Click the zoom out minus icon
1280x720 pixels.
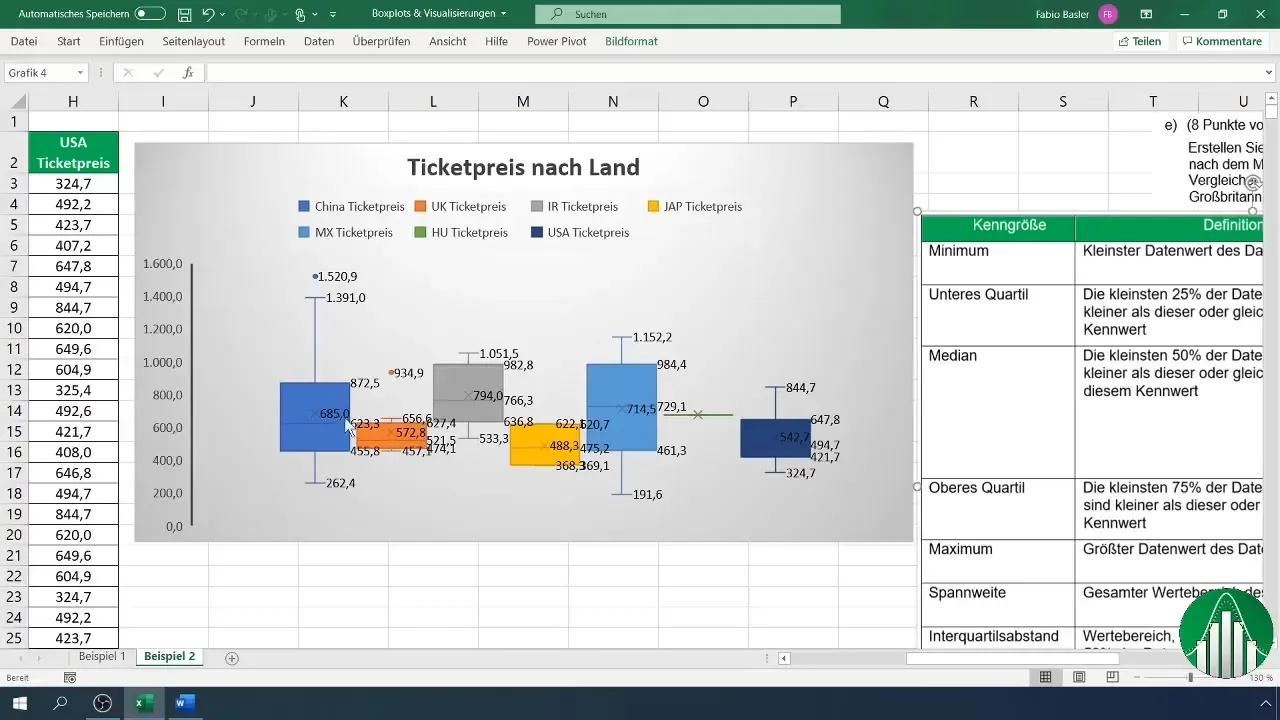point(1136,678)
